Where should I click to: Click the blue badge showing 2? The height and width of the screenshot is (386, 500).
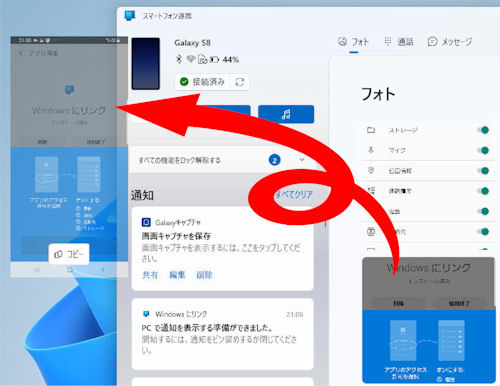[x=275, y=160]
